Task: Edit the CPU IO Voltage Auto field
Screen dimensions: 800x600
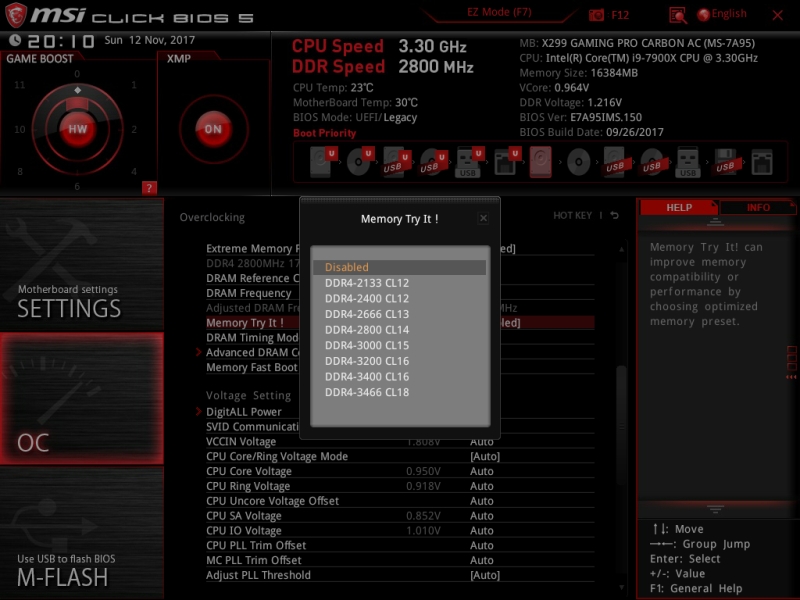Action: pyautogui.click(x=482, y=531)
